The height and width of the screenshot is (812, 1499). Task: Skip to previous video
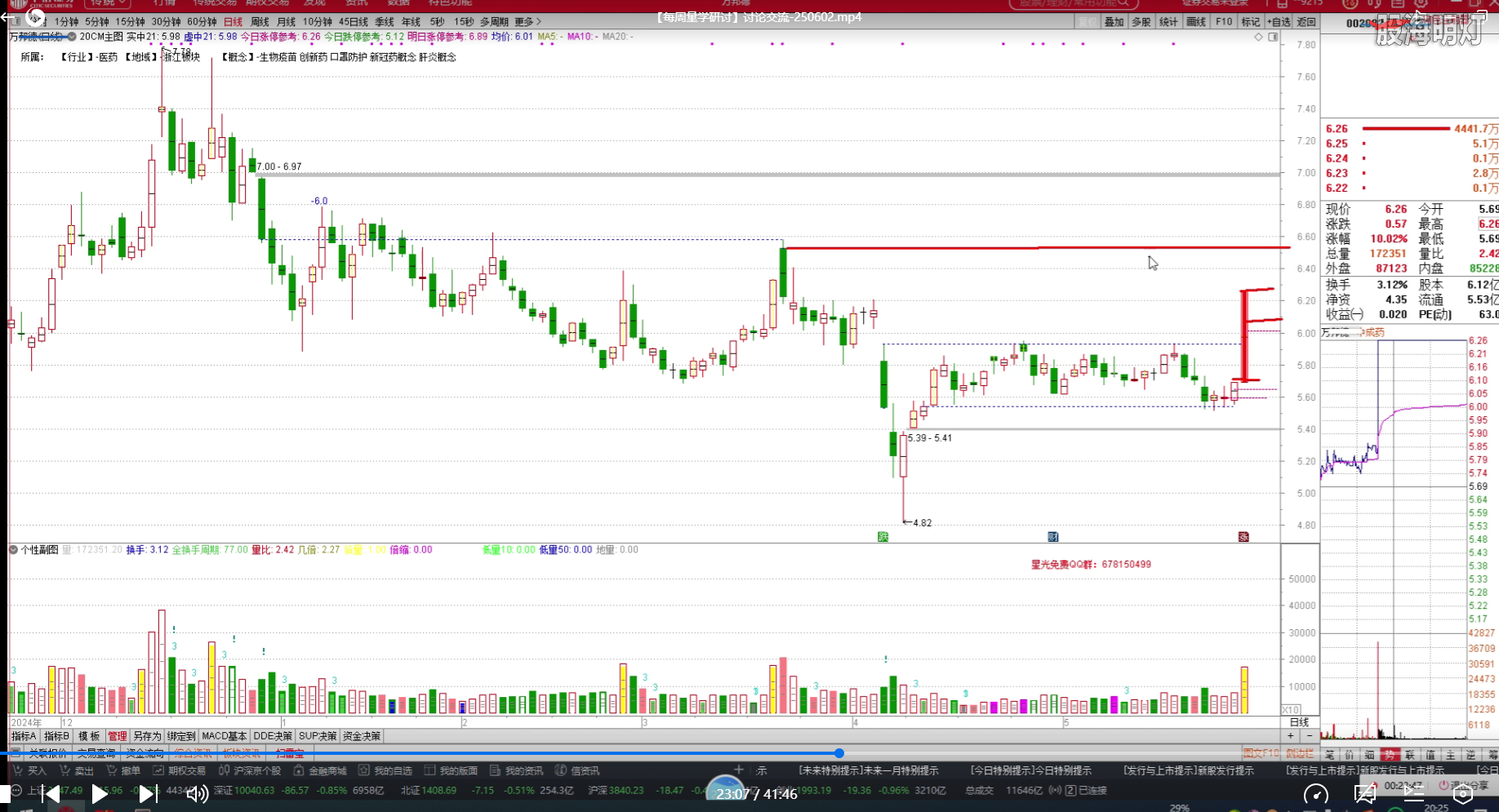(x=51, y=794)
